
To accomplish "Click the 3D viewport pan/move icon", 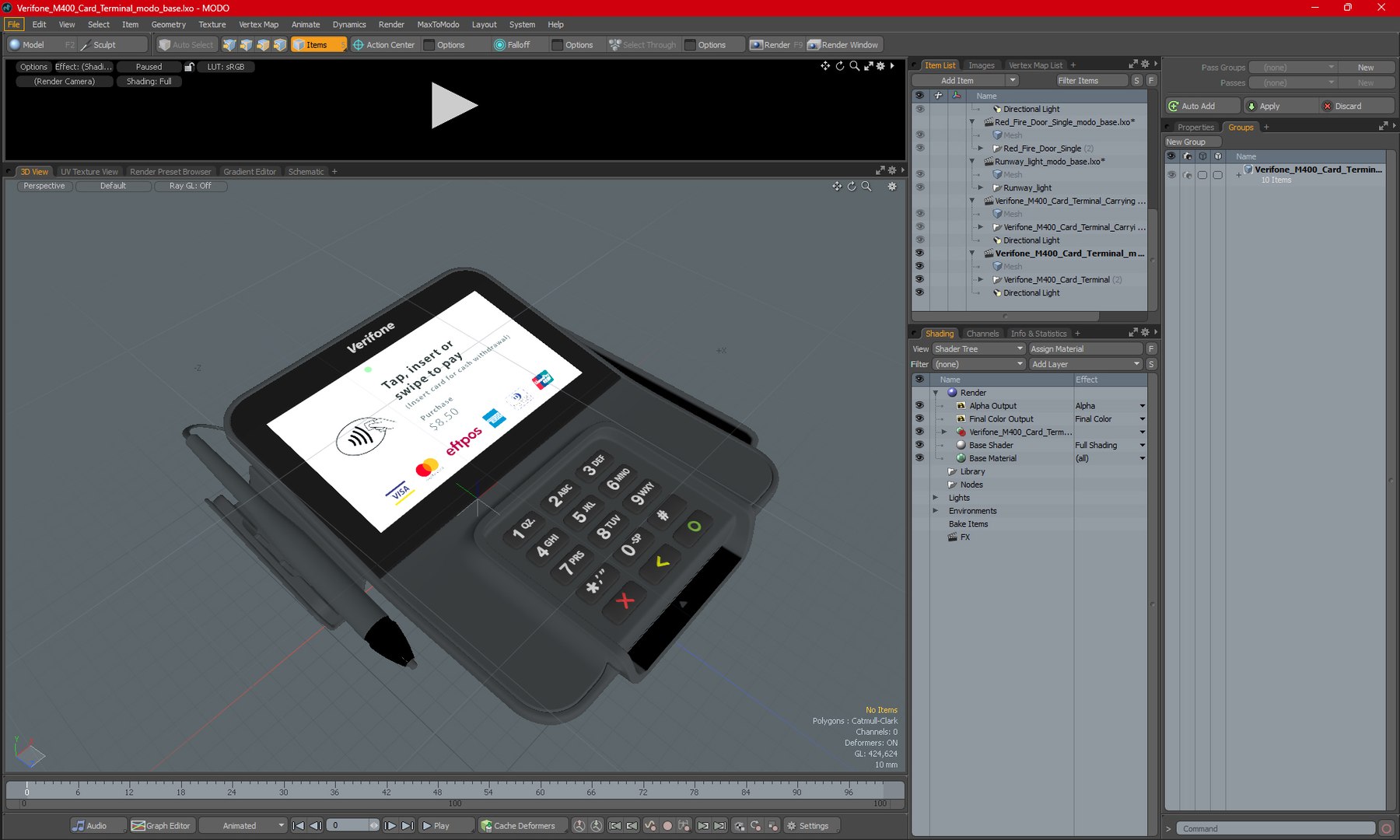I will point(837,186).
